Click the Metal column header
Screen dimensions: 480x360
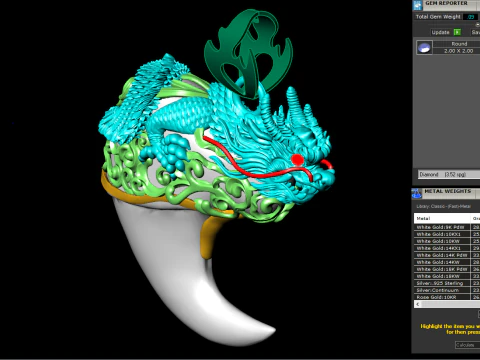tap(442, 218)
